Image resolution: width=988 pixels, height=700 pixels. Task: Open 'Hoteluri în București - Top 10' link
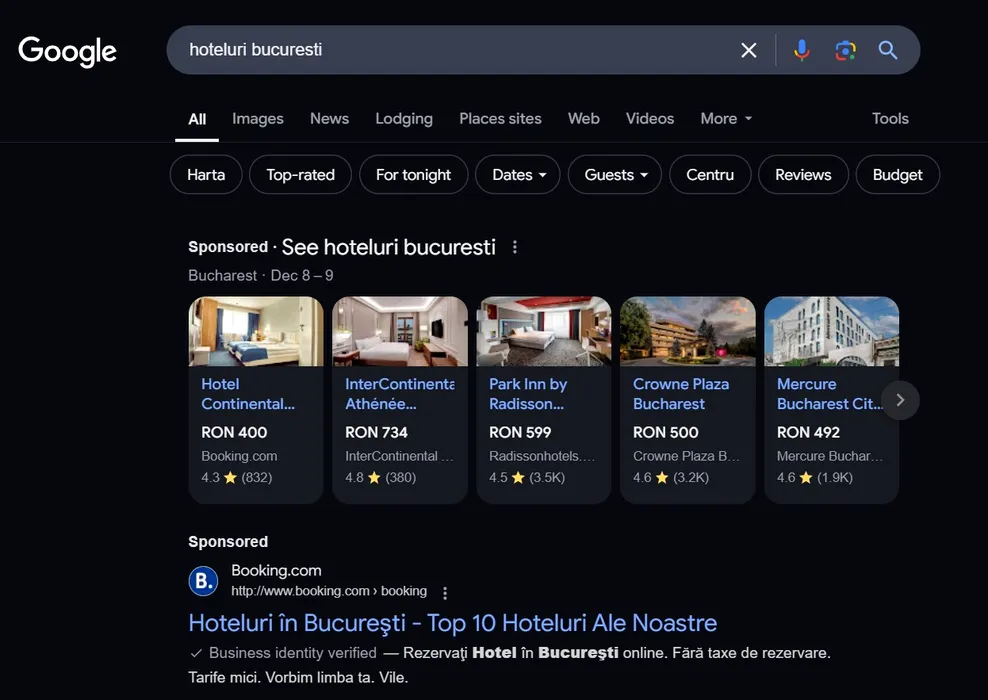pyautogui.click(x=452, y=623)
